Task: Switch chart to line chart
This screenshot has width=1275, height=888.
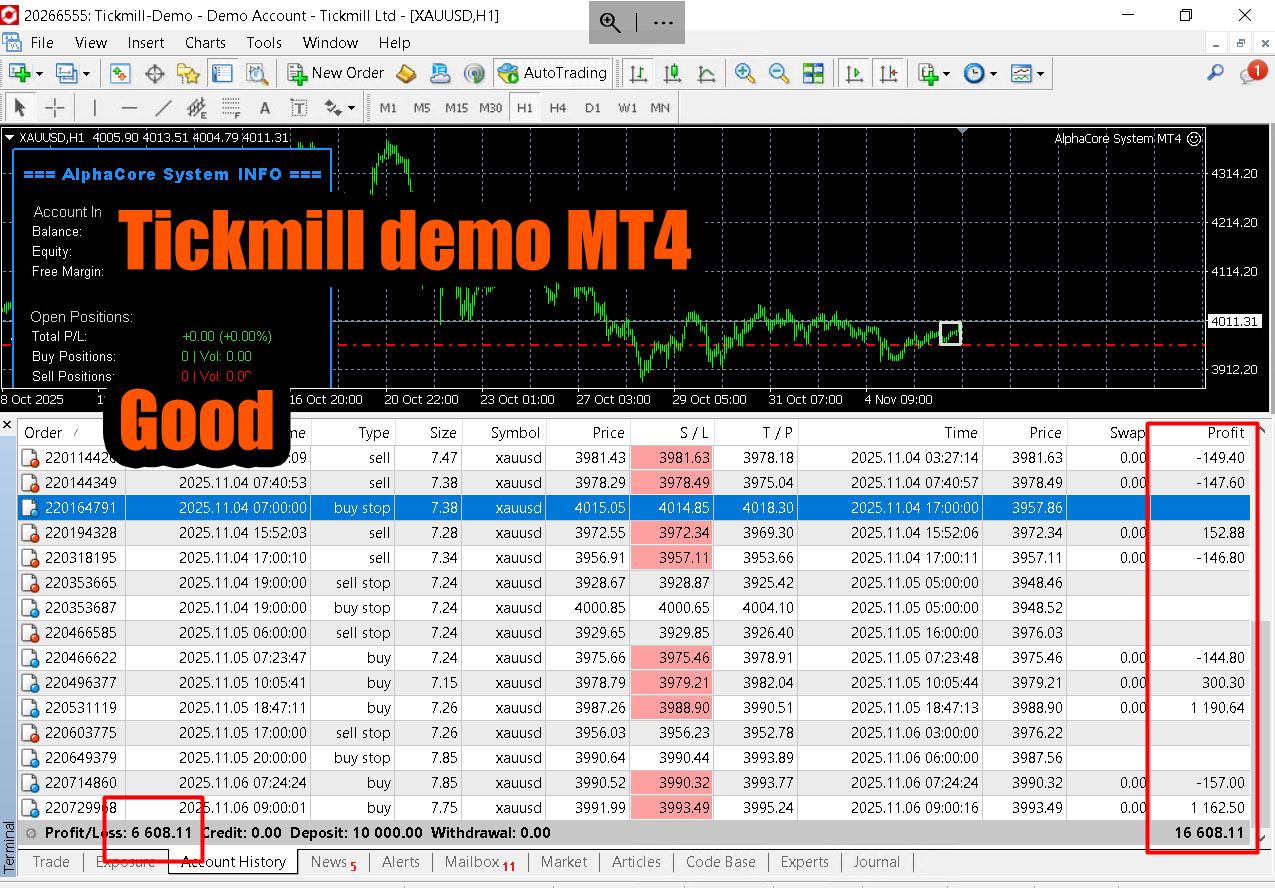Action: click(707, 73)
